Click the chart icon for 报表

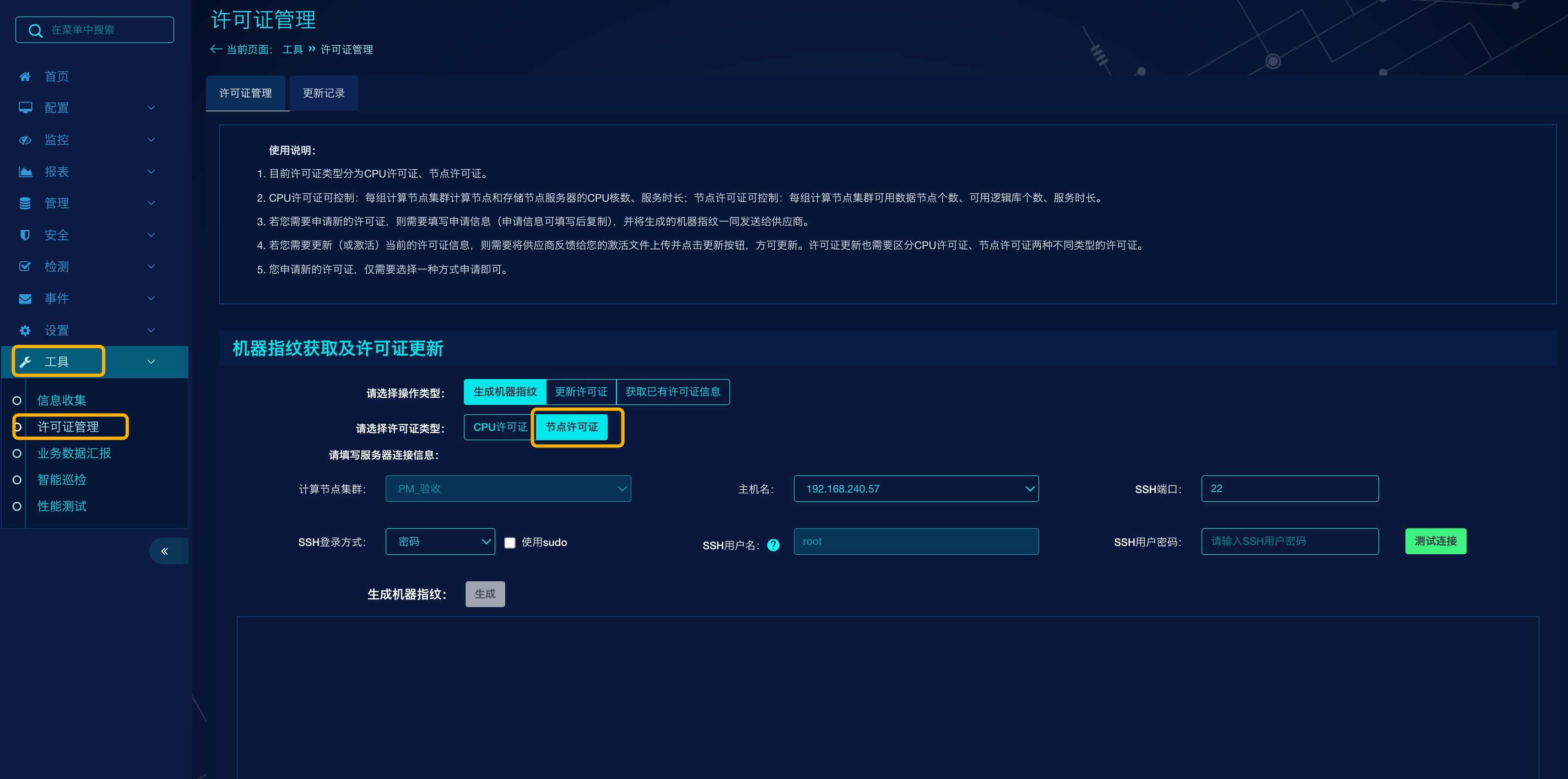pos(25,172)
